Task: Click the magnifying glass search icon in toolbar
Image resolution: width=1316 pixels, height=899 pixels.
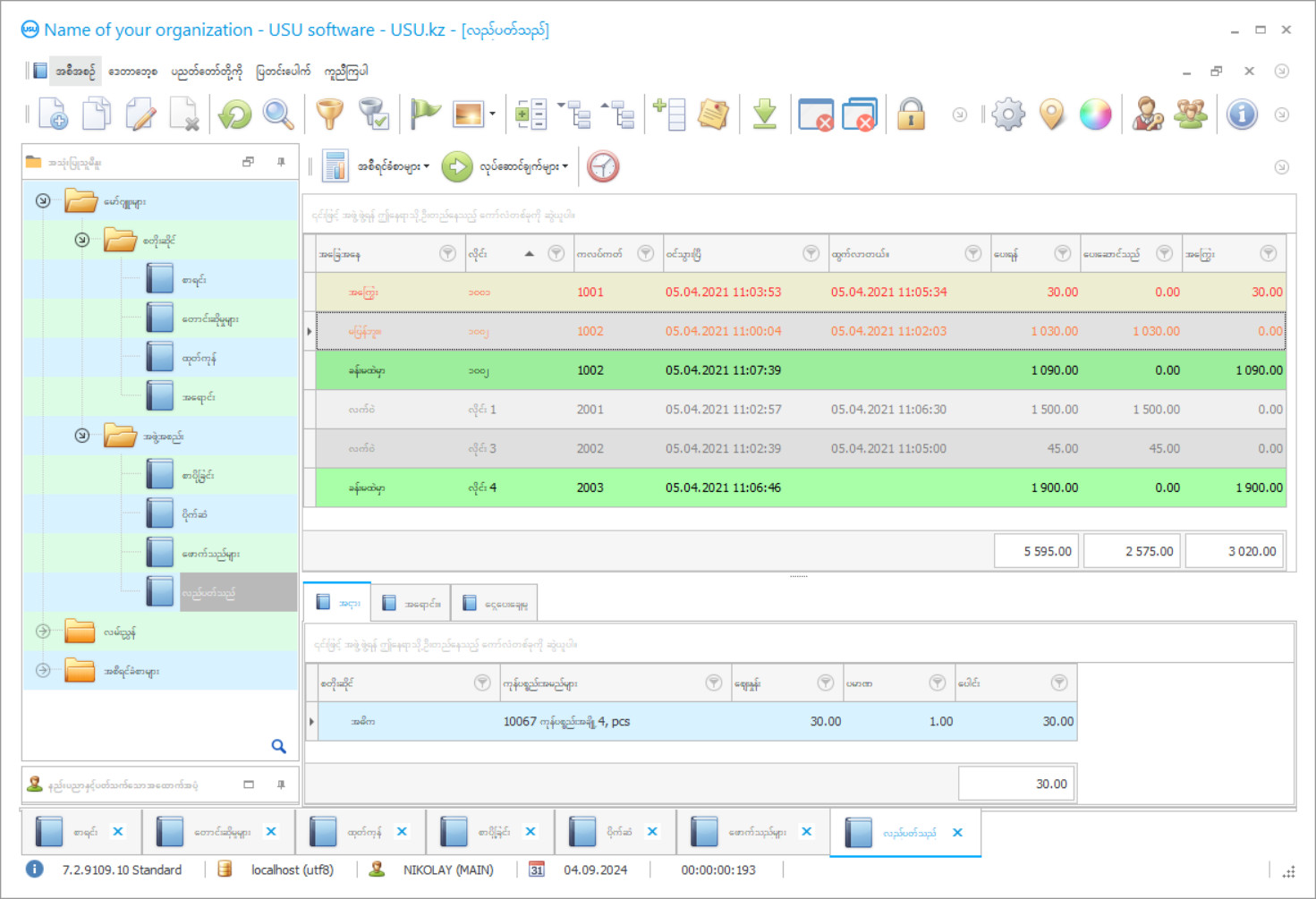Action: pos(278,114)
